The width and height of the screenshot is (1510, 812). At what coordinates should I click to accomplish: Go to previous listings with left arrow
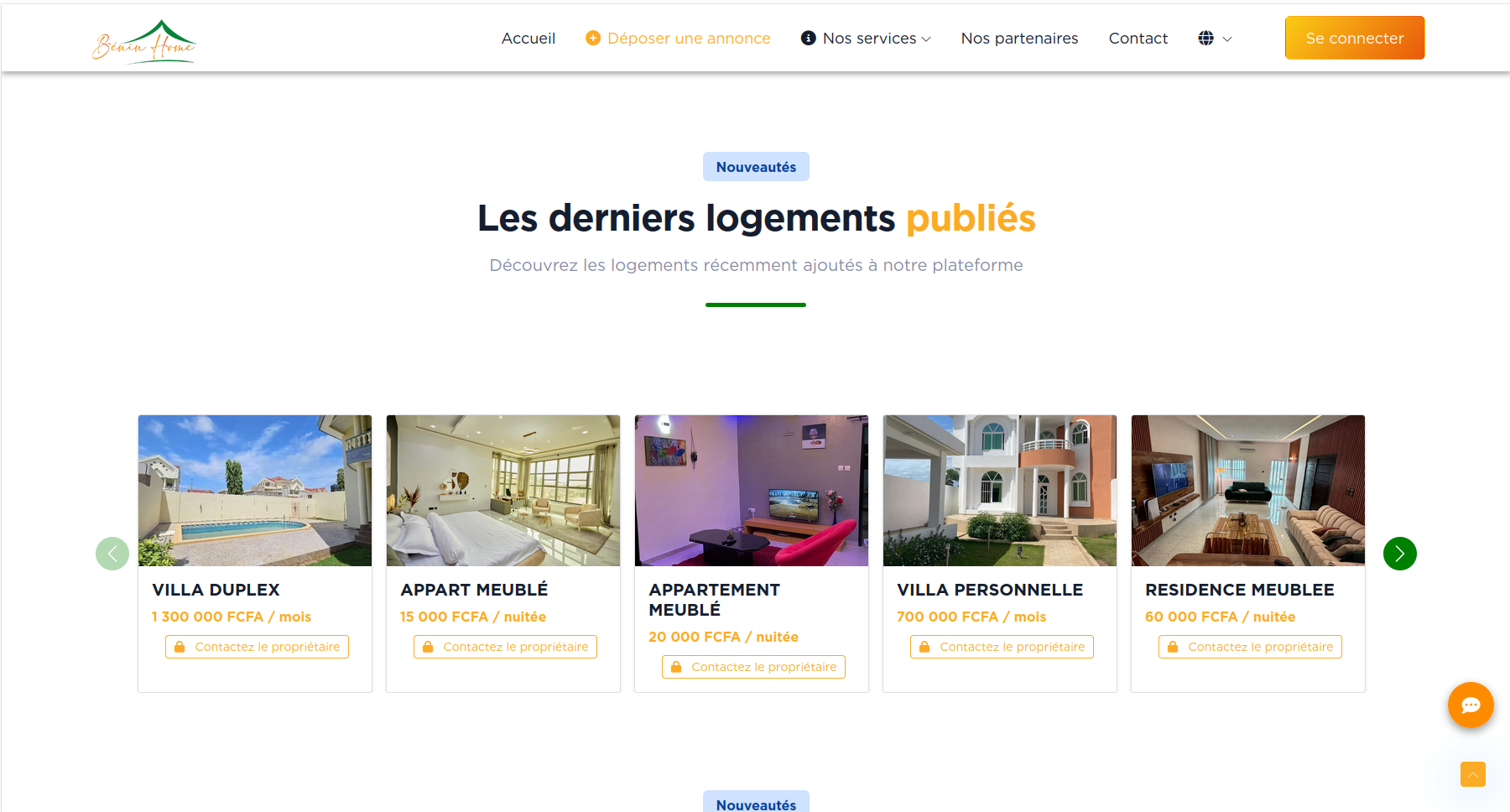click(112, 554)
